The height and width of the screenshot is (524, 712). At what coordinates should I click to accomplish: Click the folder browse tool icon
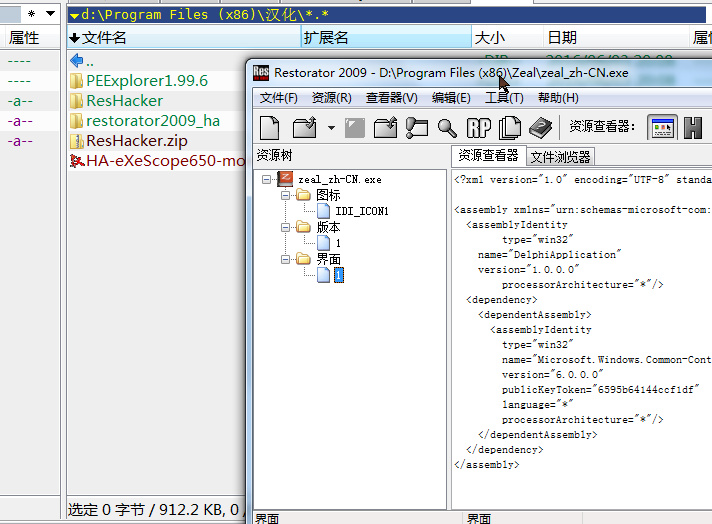pos(417,128)
